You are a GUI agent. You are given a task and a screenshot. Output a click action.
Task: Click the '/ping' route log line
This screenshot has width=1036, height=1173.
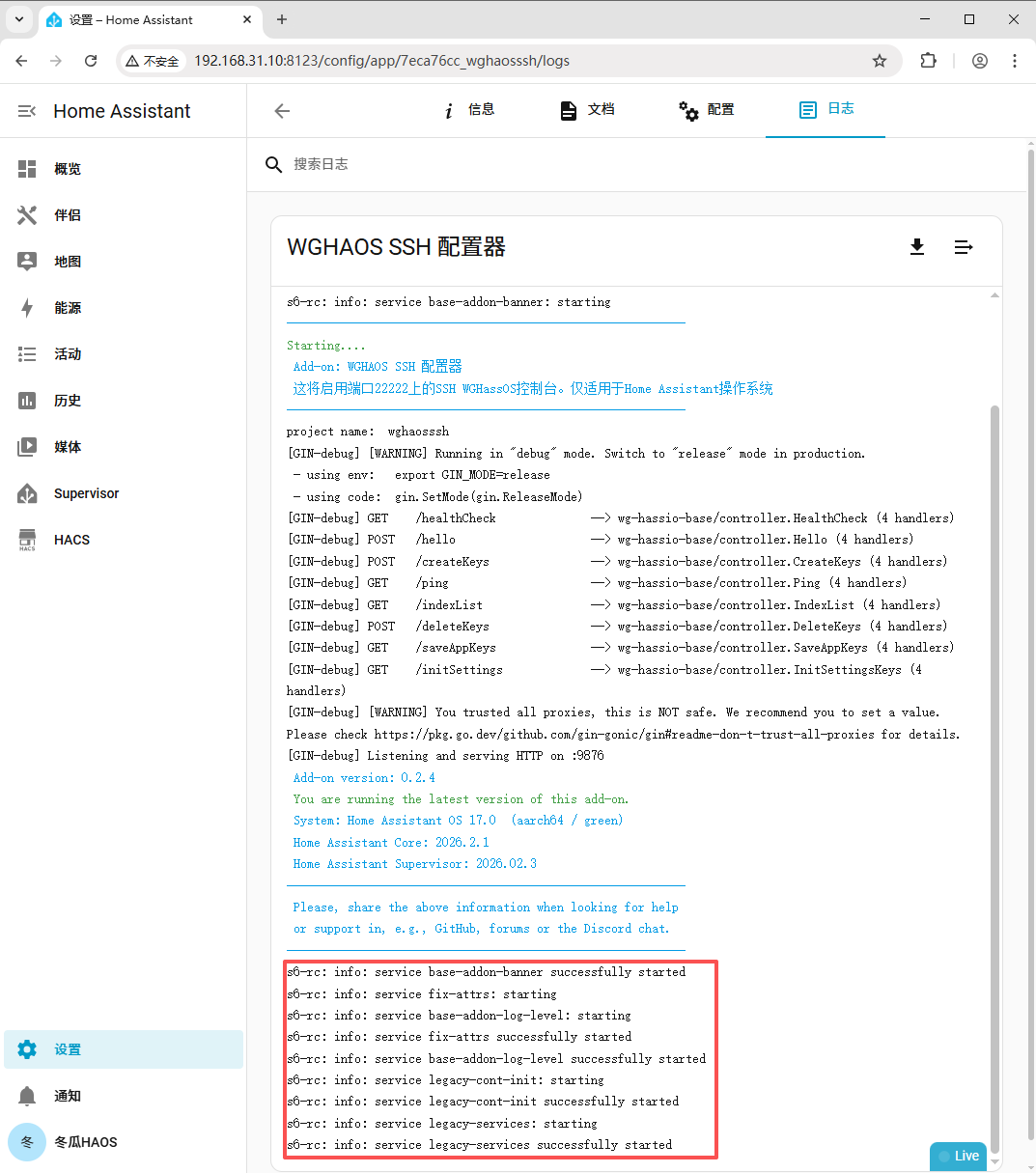coord(597,583)
